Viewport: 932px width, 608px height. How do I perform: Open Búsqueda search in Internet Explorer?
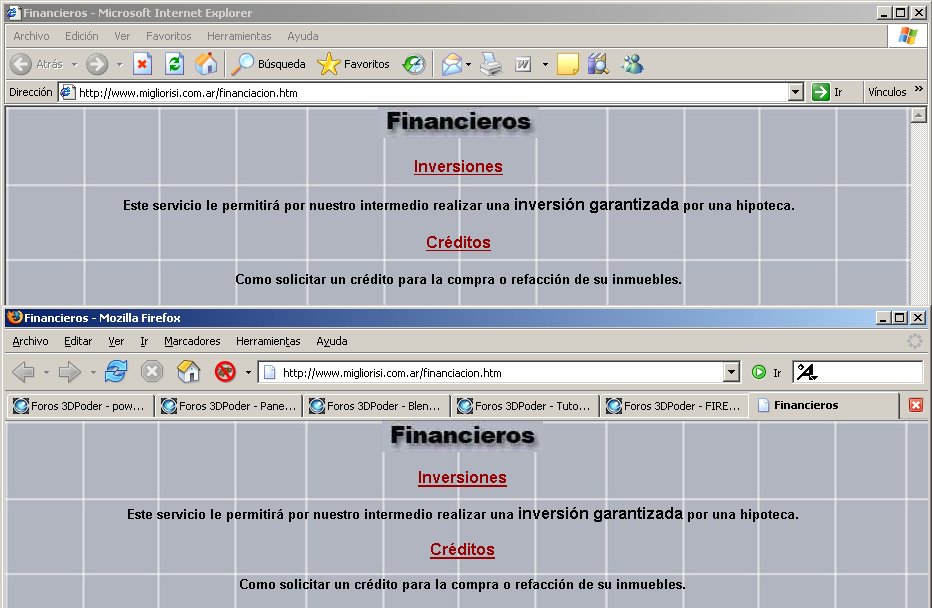pyautogui.click(x=268, y=64)
